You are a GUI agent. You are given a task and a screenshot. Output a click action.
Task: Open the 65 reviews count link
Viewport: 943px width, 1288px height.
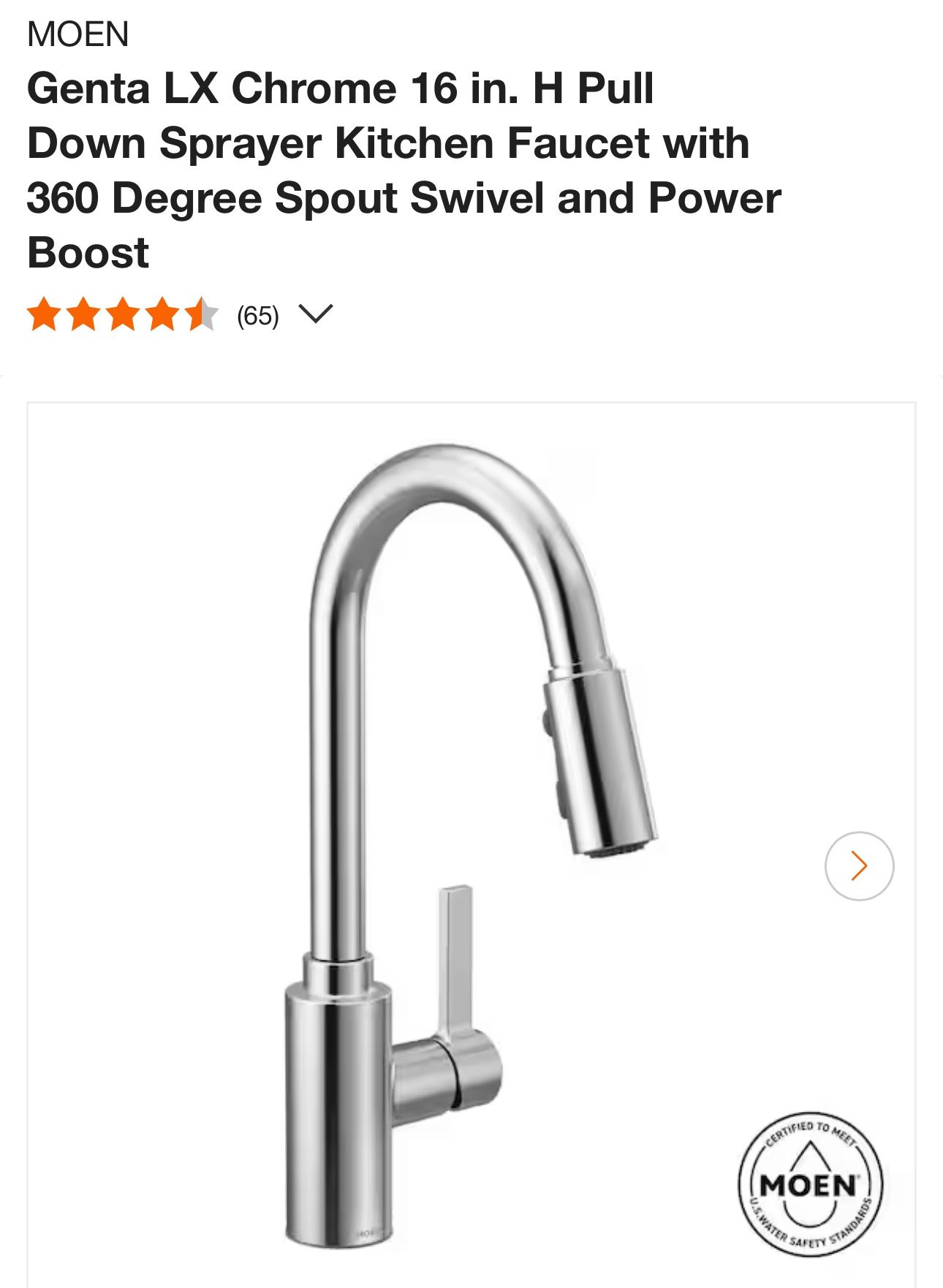(x=258, y=316)
